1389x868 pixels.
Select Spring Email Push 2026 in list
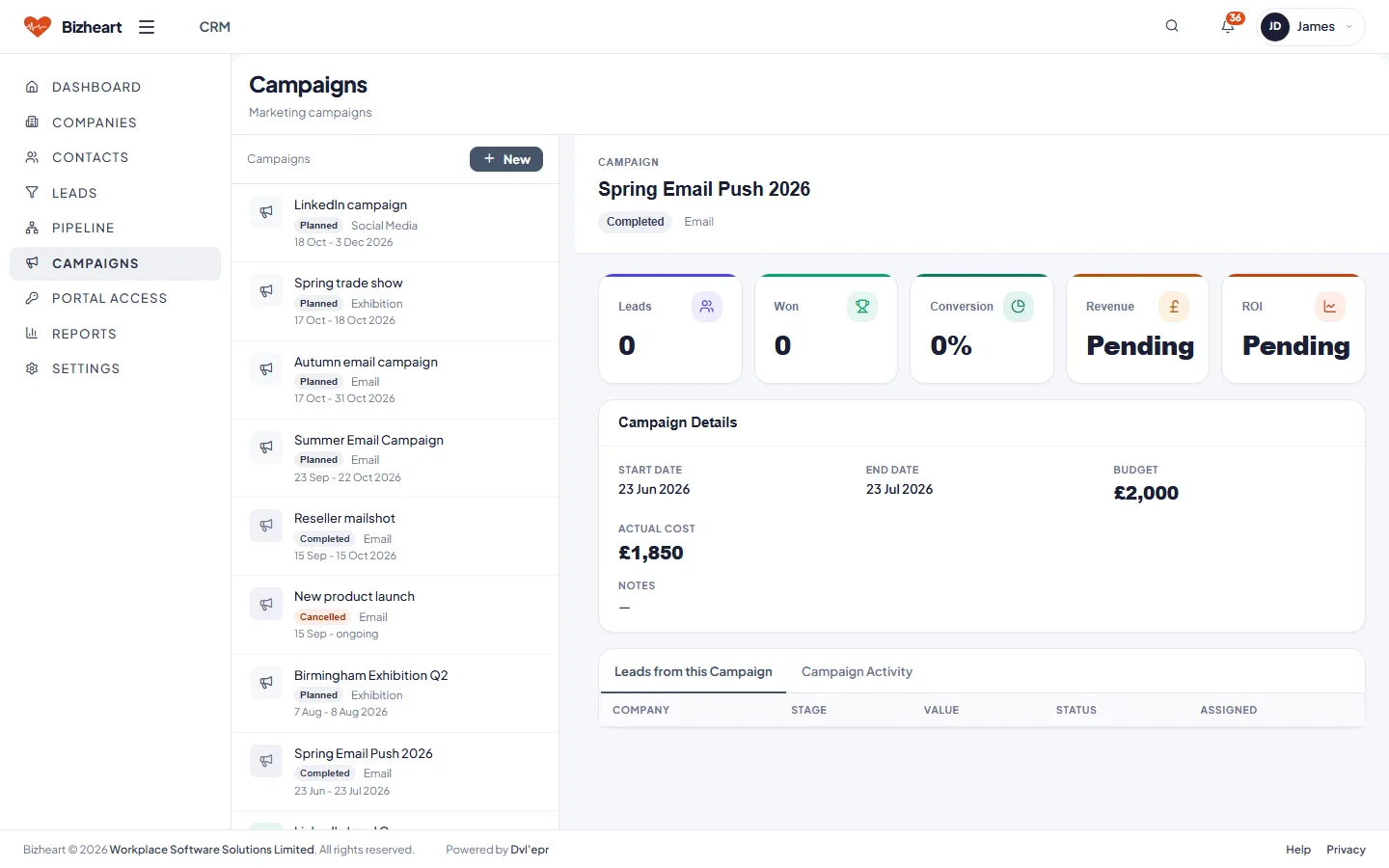(x=395, y=772)
